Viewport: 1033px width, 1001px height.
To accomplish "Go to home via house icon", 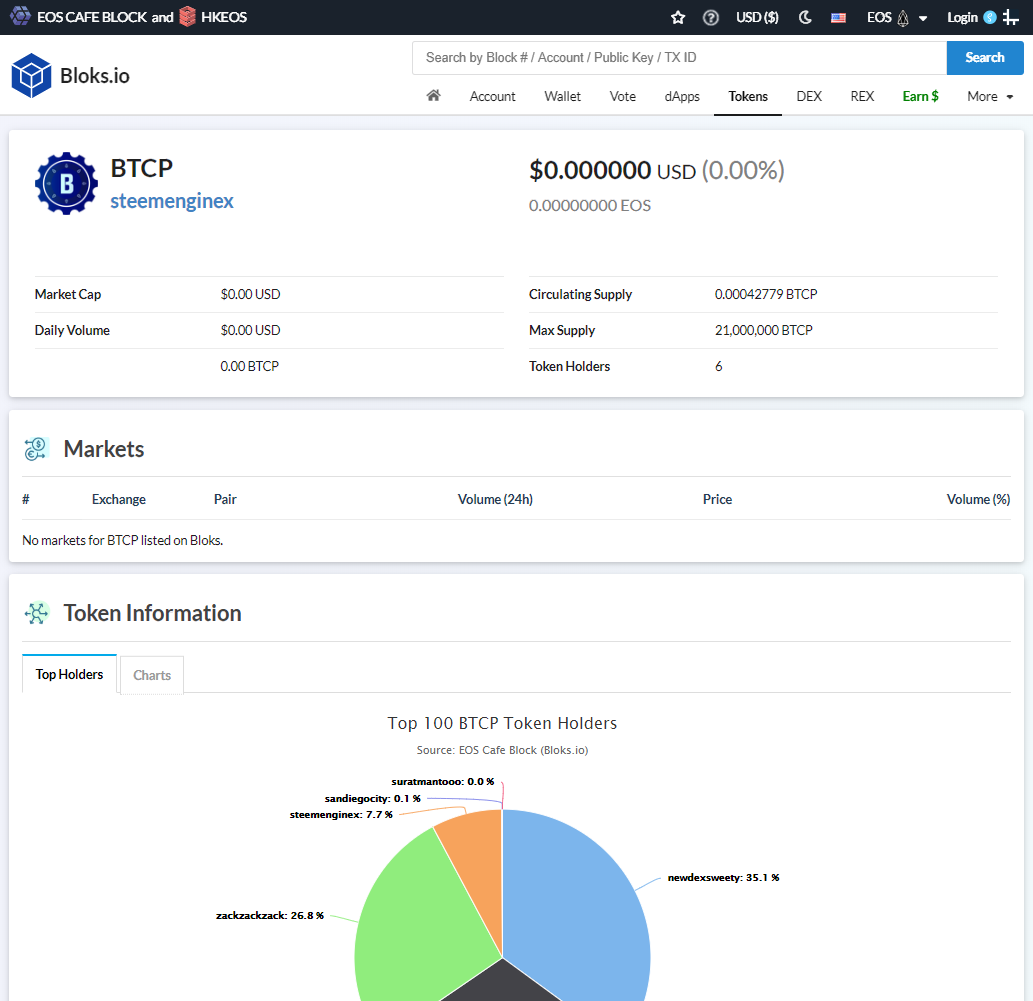I will (433, 96).
